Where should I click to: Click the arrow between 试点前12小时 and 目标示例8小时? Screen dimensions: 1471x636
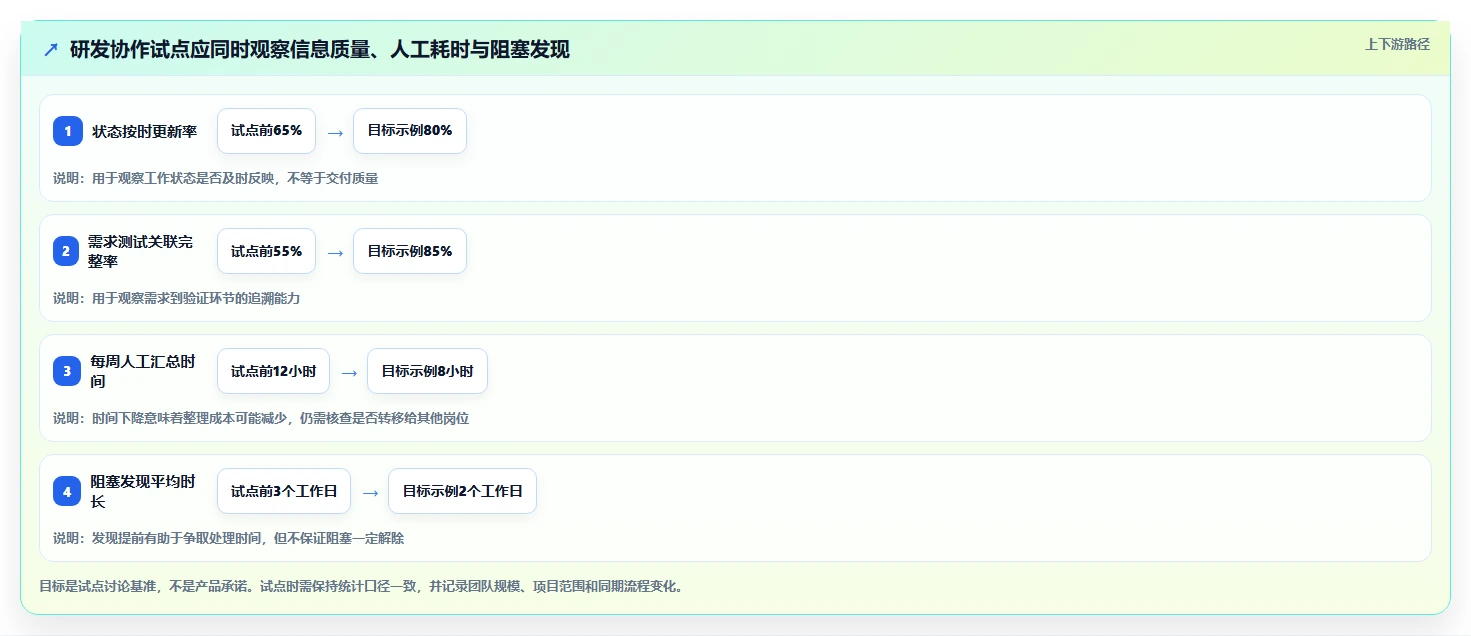click(349, 372)
